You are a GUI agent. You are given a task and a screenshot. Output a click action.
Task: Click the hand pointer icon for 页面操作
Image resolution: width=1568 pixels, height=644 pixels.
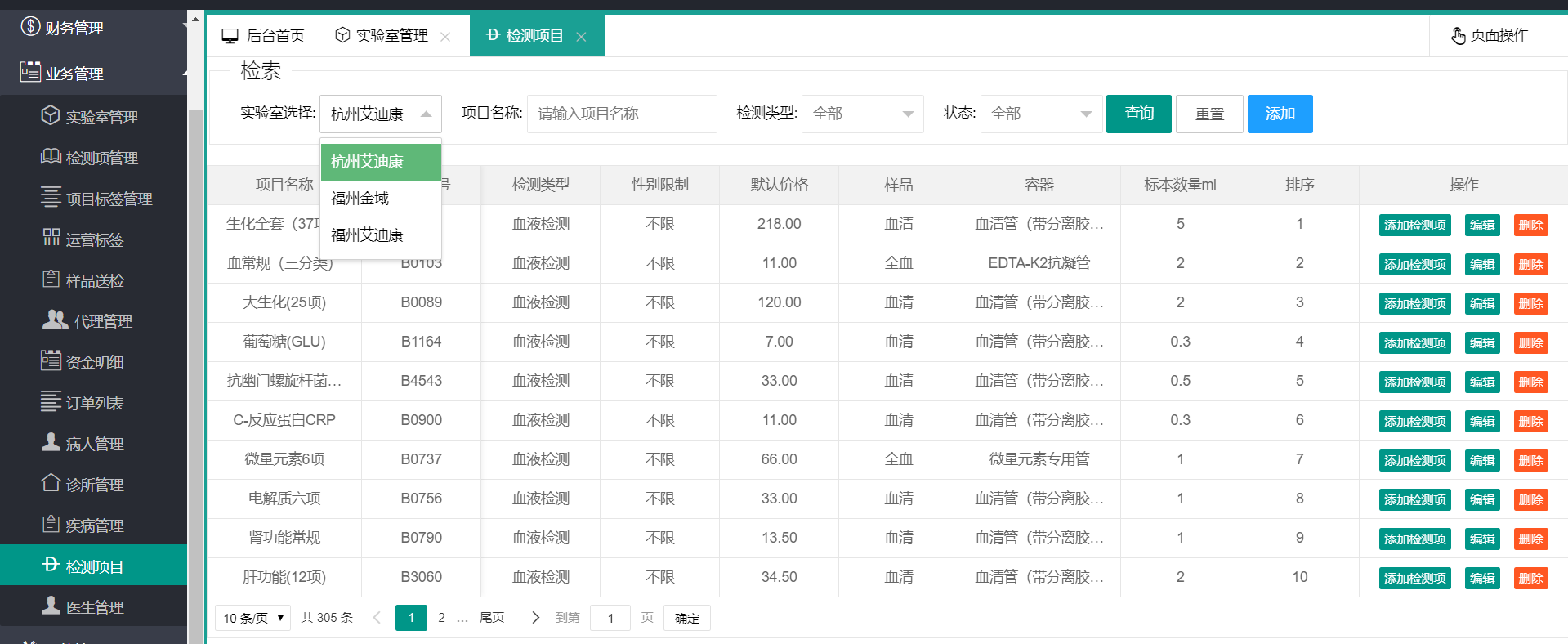pyautogui.click(x=1458, y=35)
